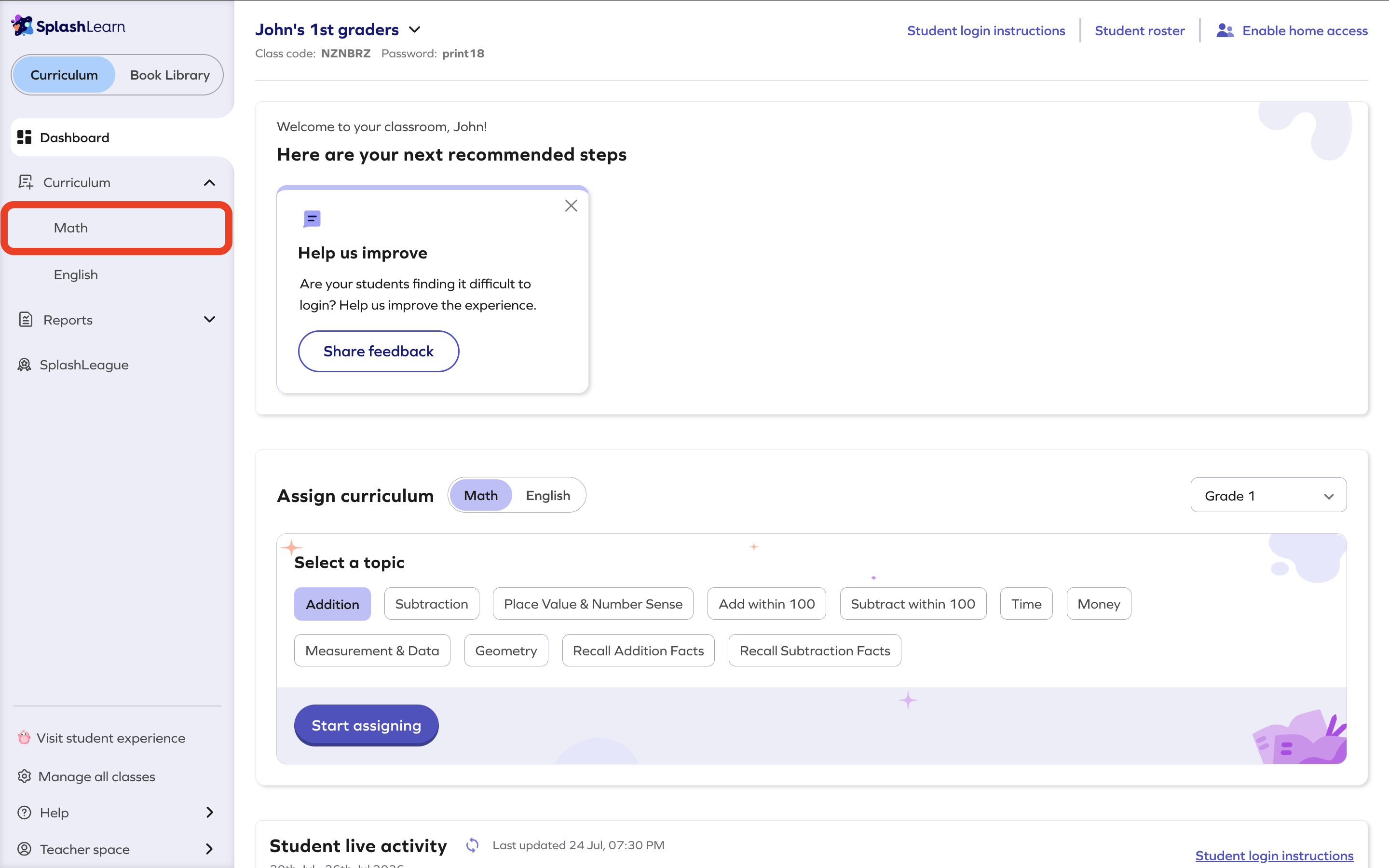Switch to Book Library mode
This screenshot has width=1389, height=868.
pyautogui.click(x=170, y=75)
